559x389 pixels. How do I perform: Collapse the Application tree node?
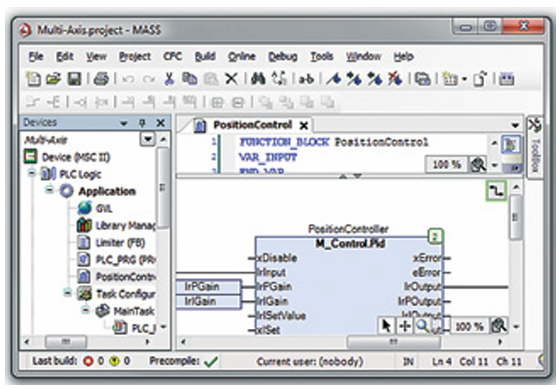(49, 189)
